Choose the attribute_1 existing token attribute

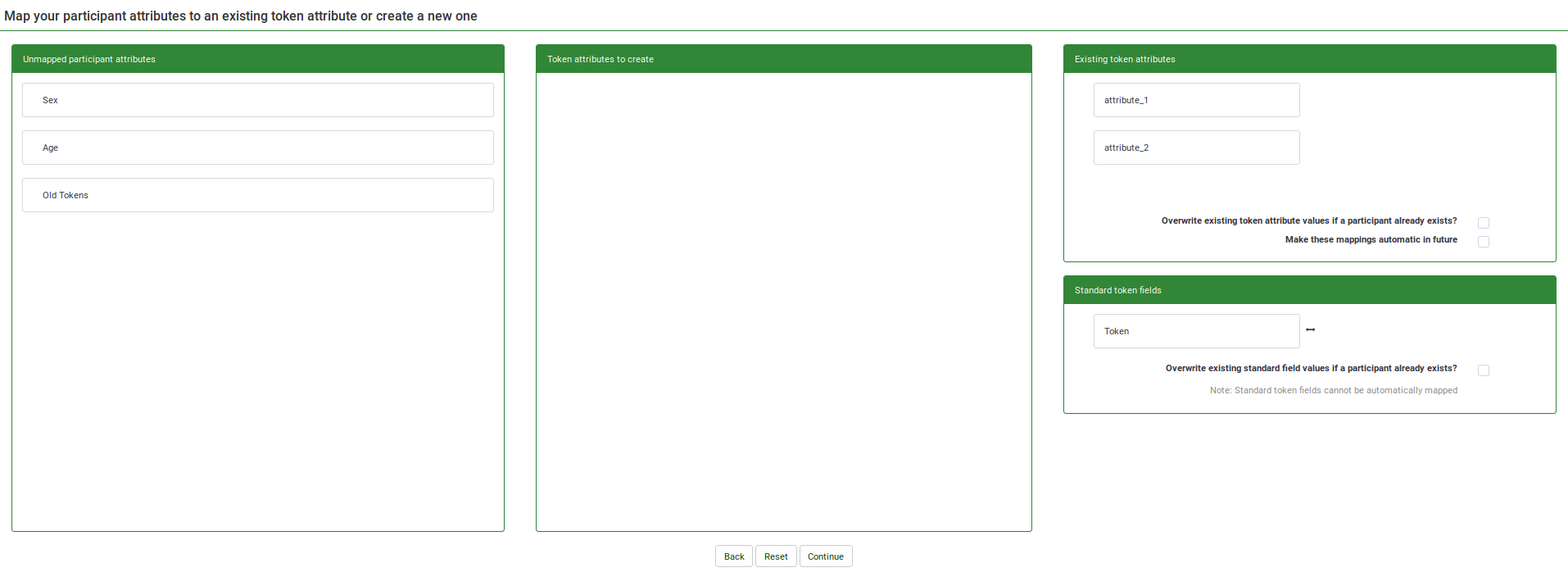point(1195,100)
